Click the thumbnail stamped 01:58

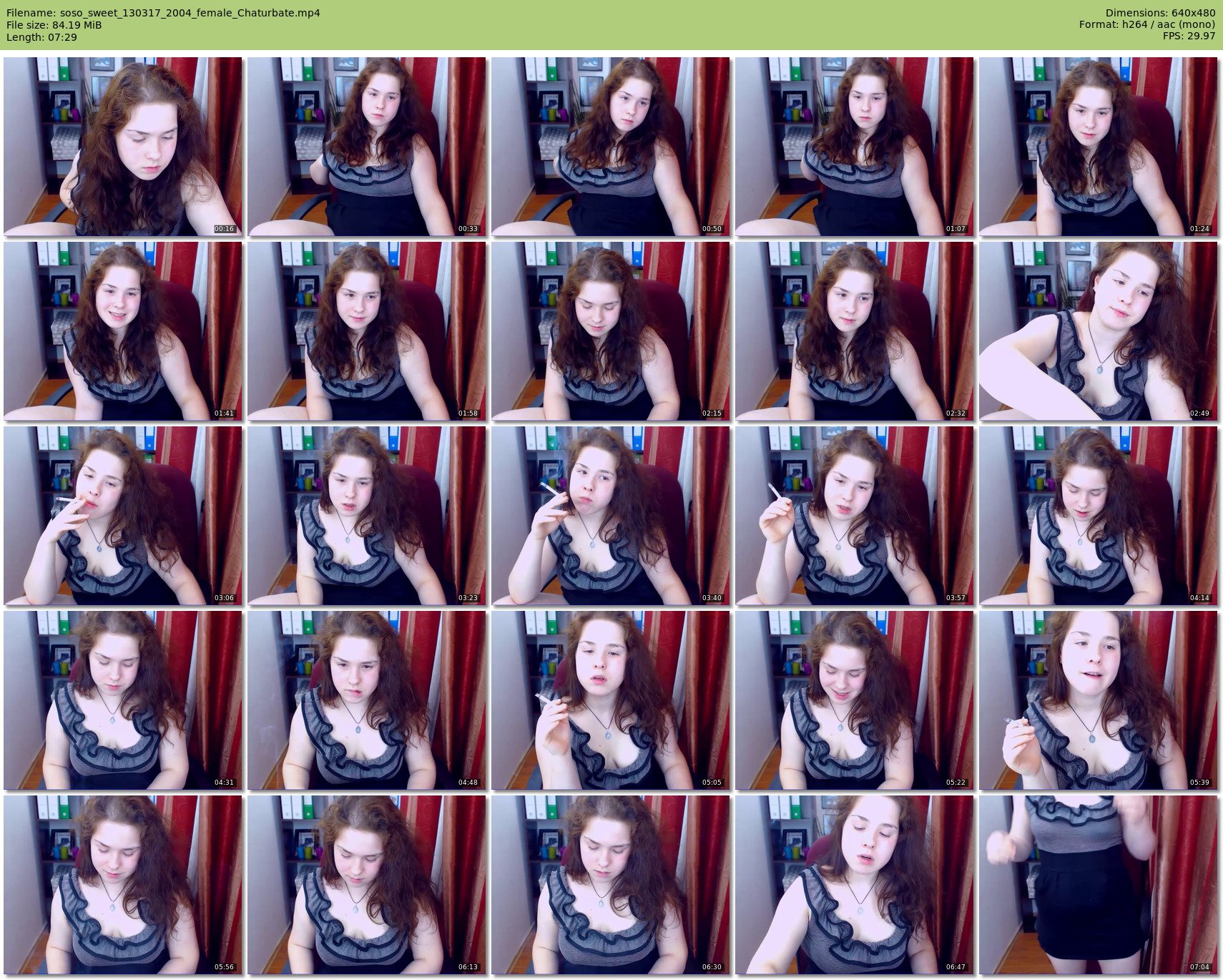click(x=366, y=331)
